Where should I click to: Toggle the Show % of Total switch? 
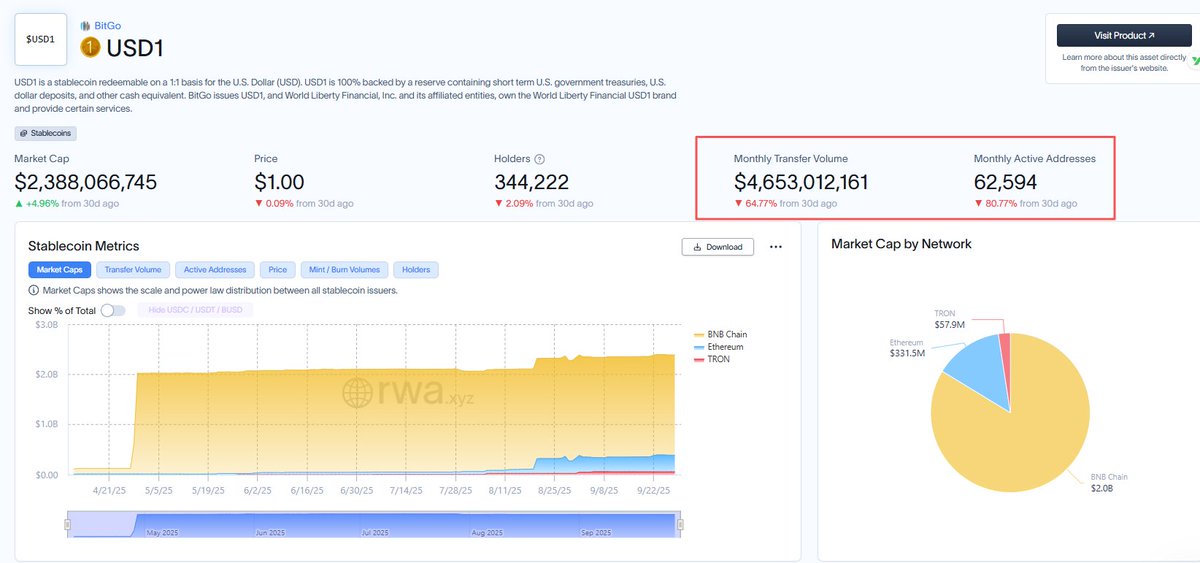(x=113, y=310)
